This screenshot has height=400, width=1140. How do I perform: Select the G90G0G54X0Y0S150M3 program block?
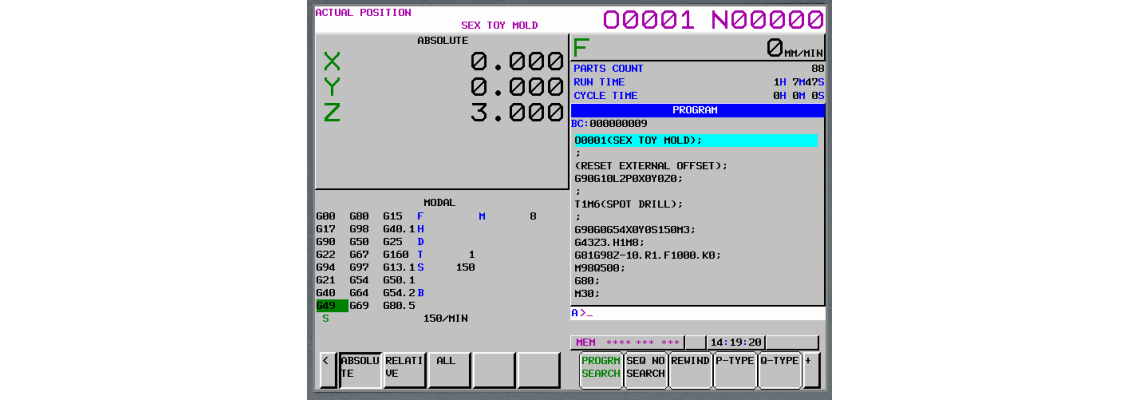(x=635, y=230)
